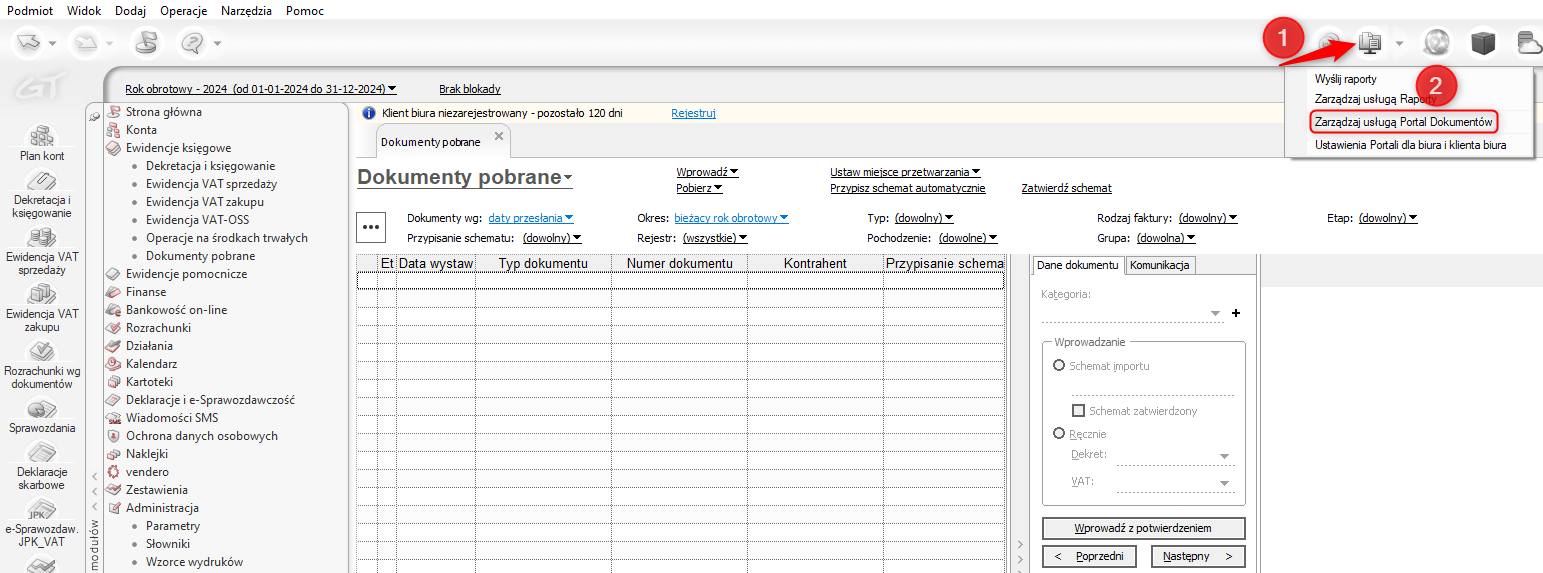This screenshot has width=1543, height=573.
Task: Toggle Schemat zatwierdzony checkbox
Action: coord(1078,411)
